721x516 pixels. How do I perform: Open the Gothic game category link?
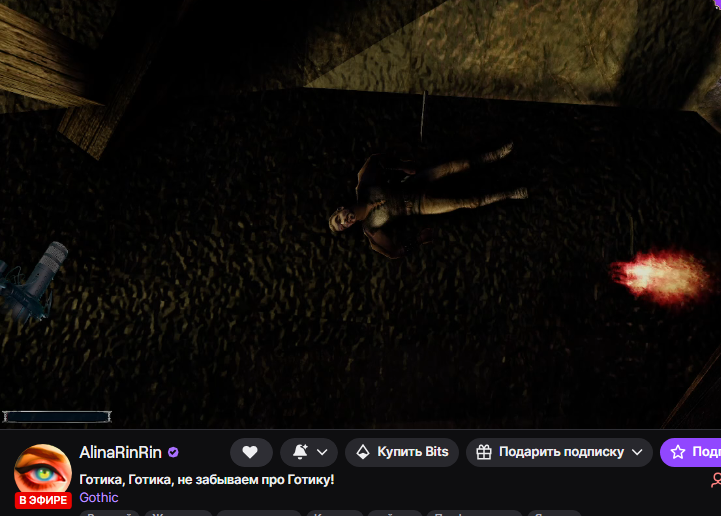pos(99,498)
